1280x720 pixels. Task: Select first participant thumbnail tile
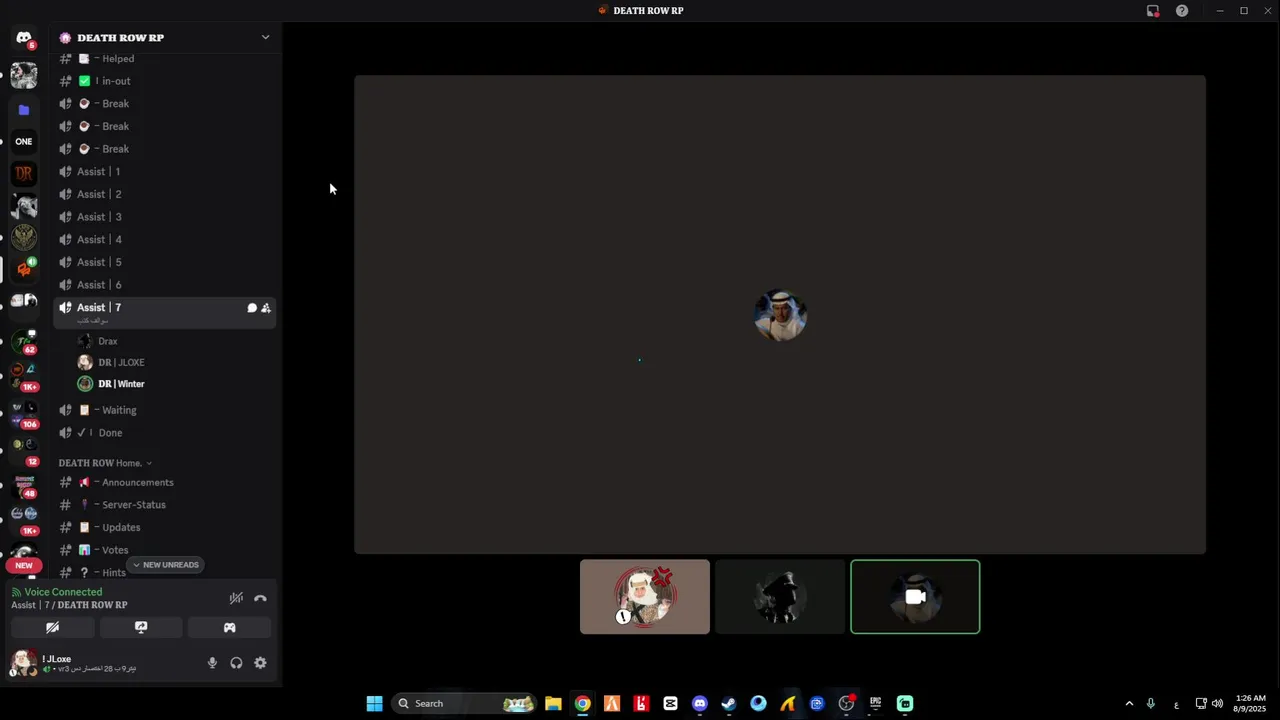point(645,597)
